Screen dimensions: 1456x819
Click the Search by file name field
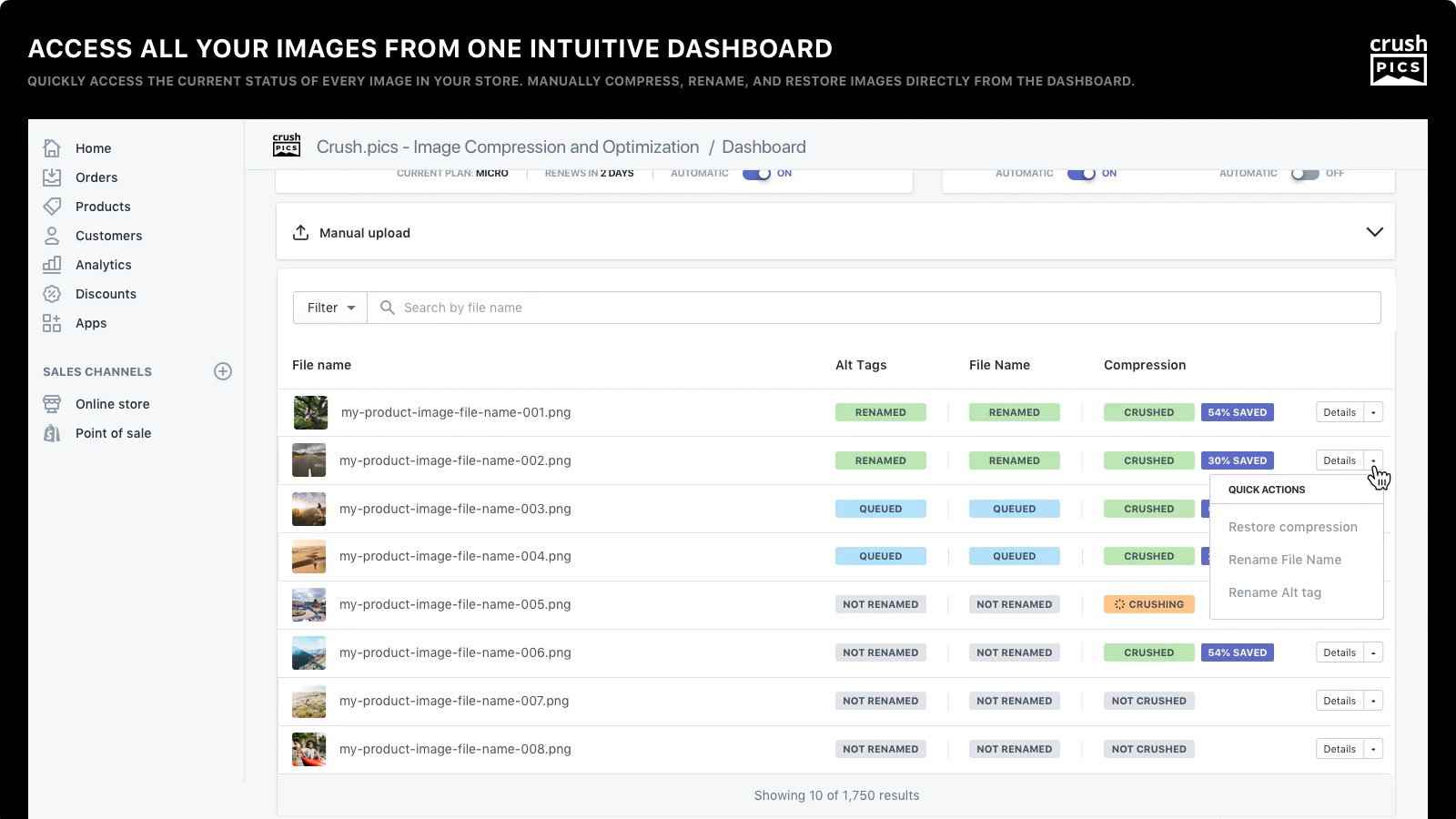coord(874,308)
